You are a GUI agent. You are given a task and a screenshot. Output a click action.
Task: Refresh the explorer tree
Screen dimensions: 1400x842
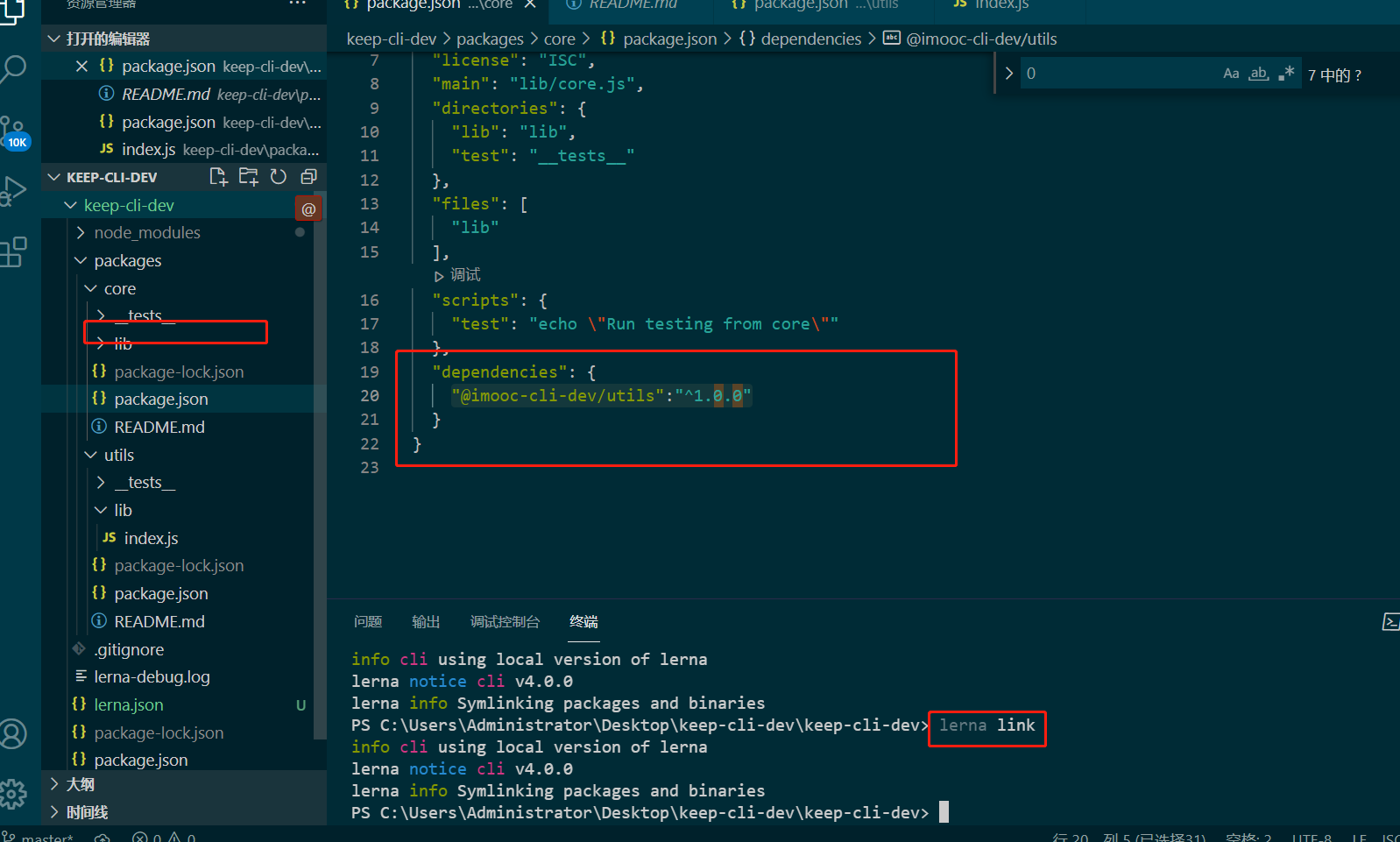point(279,177)
